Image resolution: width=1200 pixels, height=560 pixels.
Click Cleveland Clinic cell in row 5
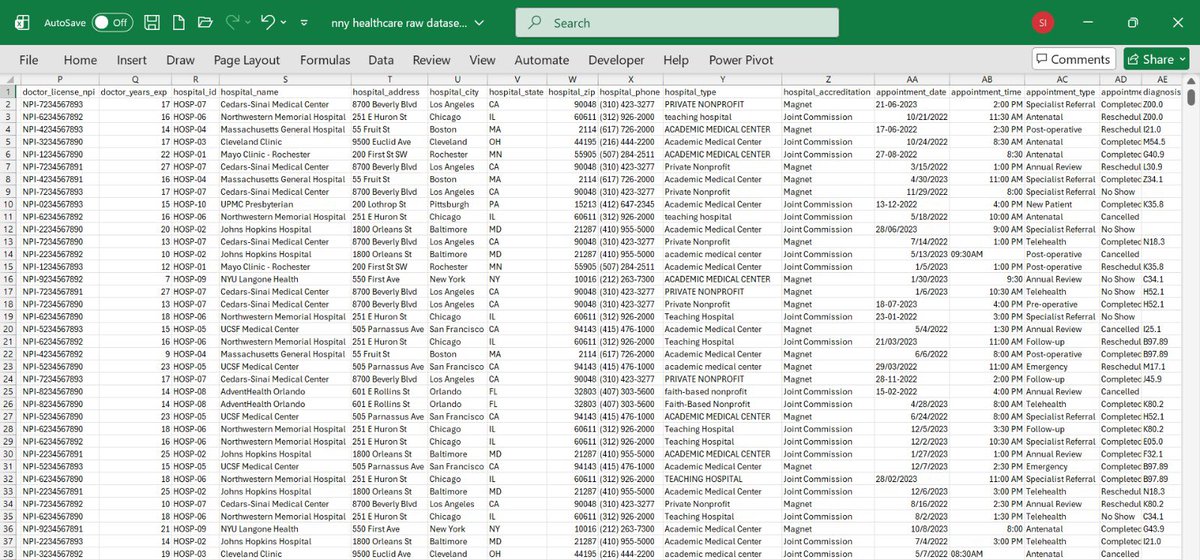[x=285, y=141]
